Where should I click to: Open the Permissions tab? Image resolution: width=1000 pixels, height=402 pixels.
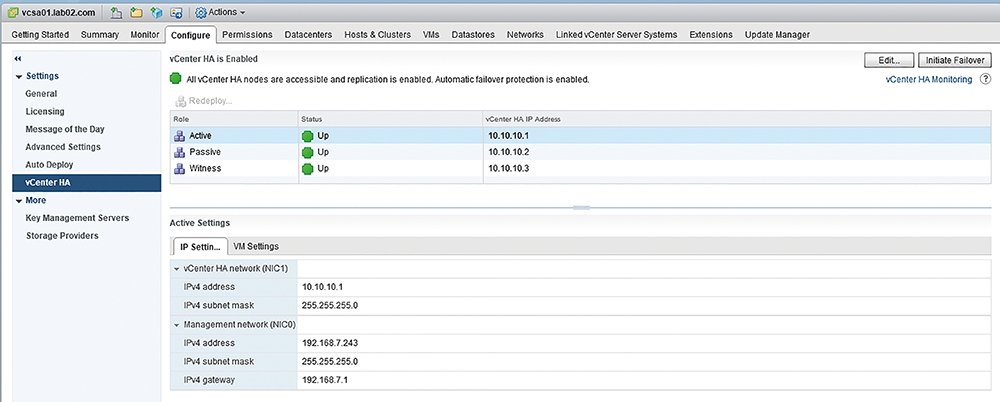point(247,34)
